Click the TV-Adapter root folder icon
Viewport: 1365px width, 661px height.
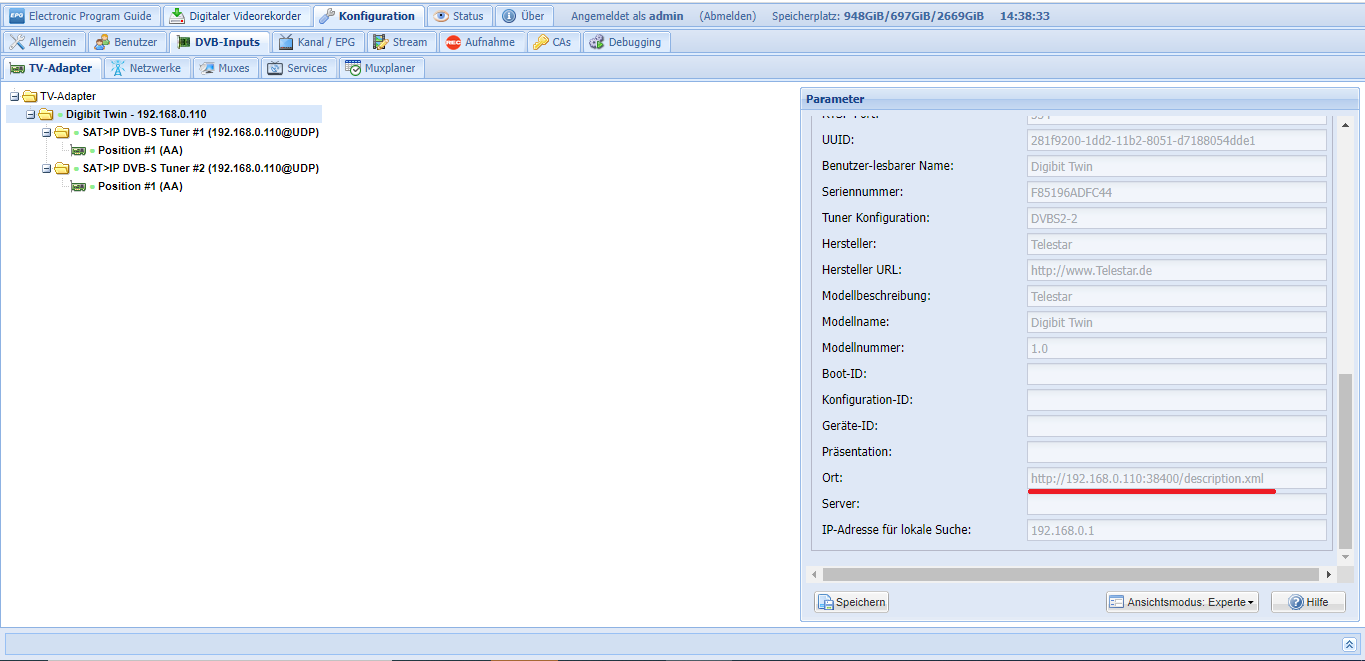(x=30, y=96)
